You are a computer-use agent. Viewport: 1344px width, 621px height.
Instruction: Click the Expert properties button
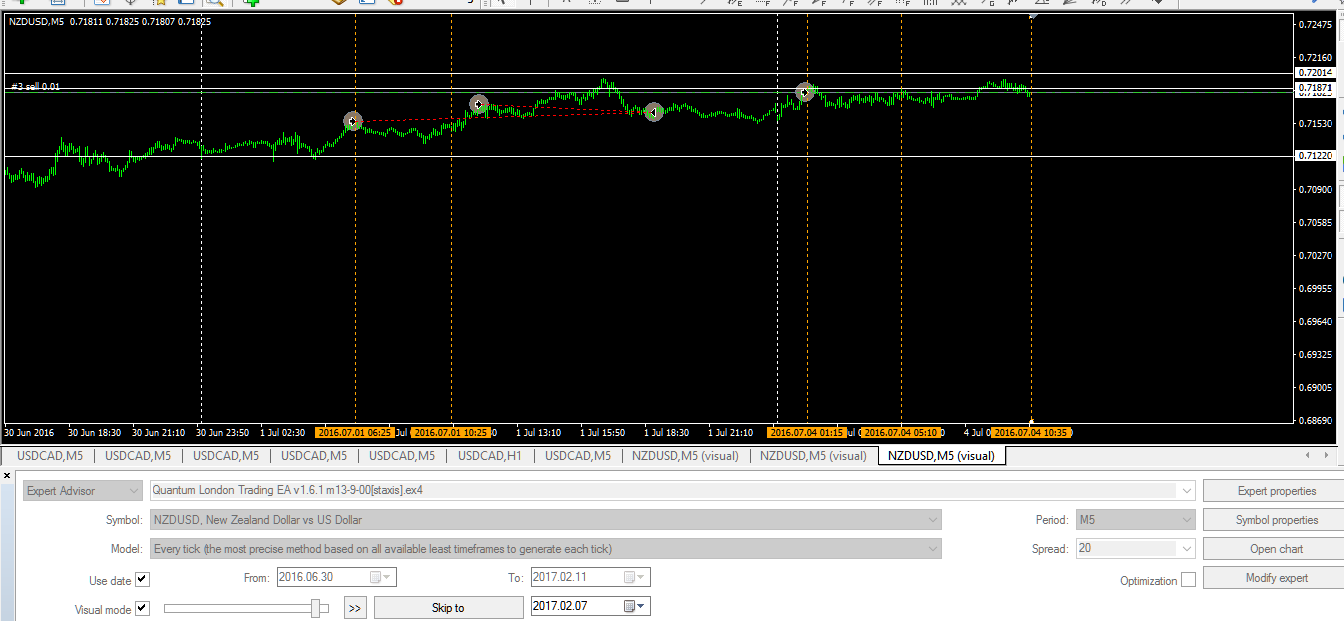pos(1276,491)
